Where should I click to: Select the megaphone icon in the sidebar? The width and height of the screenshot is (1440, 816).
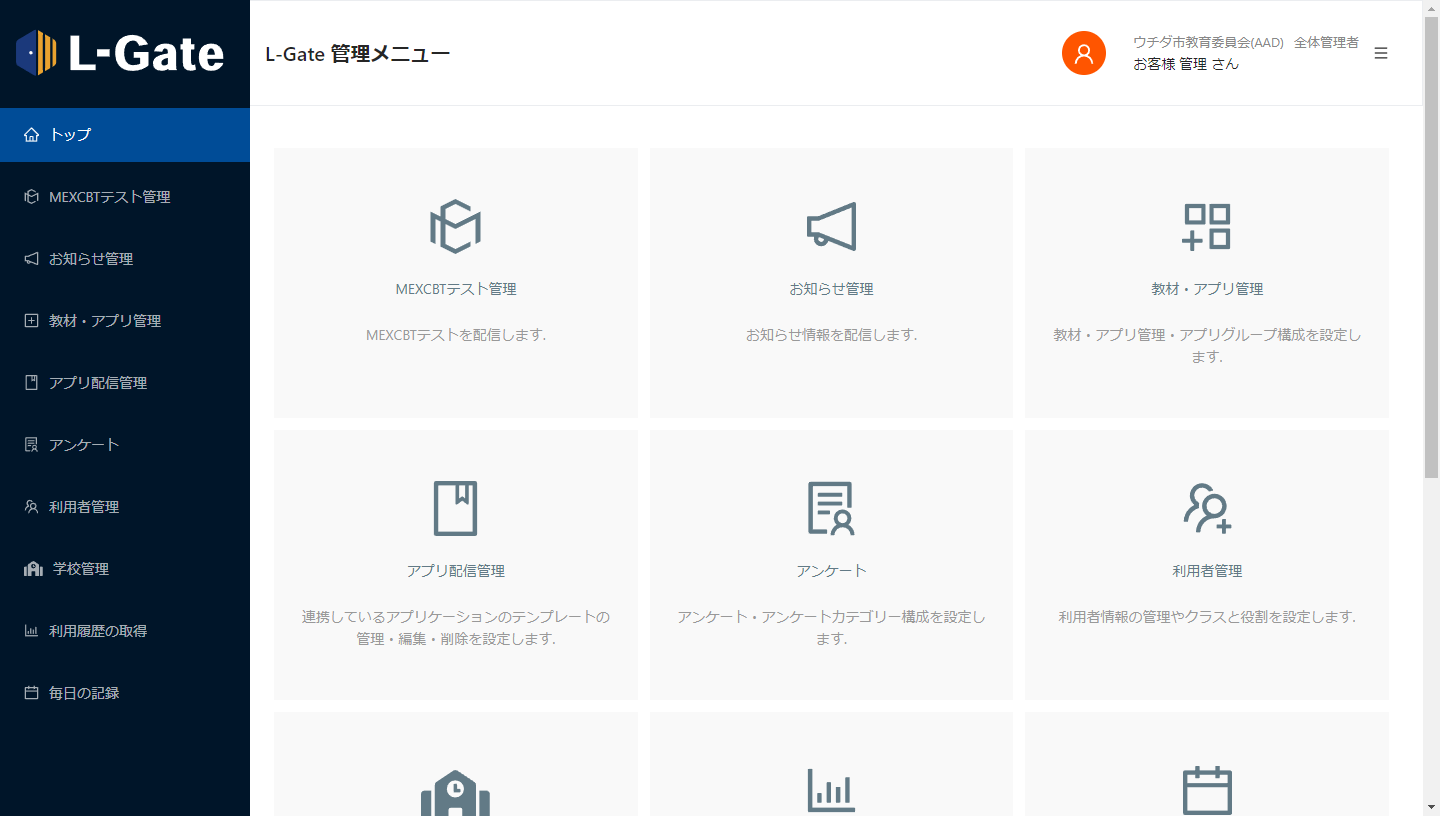coord(31,259)
